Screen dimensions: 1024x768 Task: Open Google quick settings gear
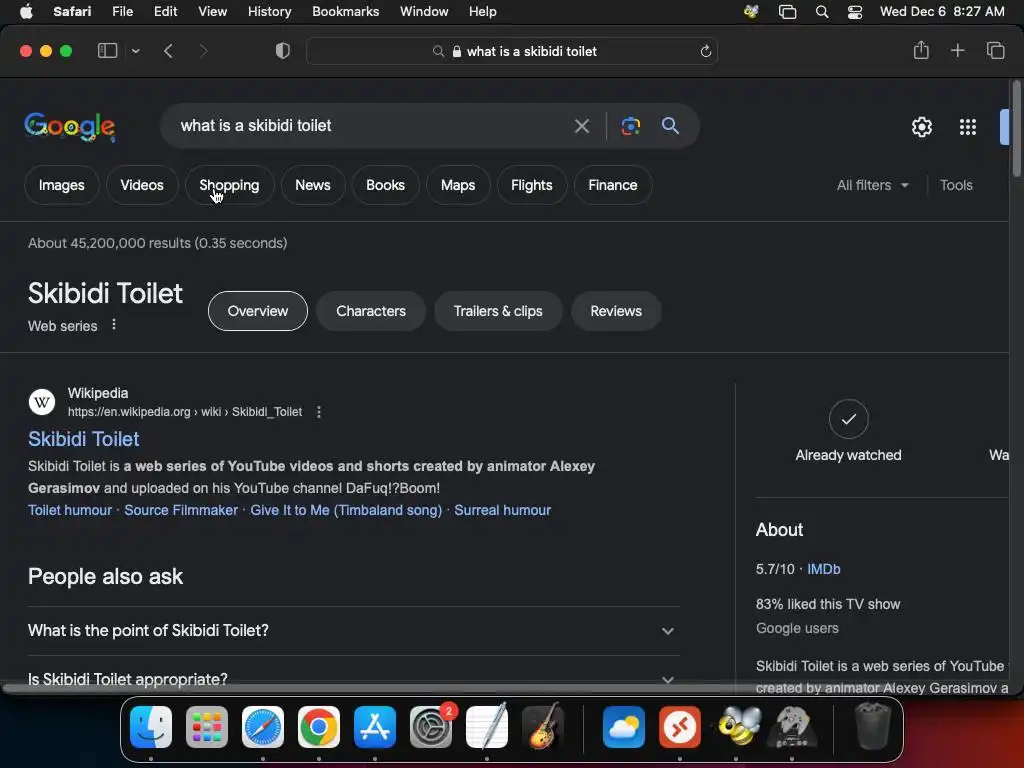[921, 127]
